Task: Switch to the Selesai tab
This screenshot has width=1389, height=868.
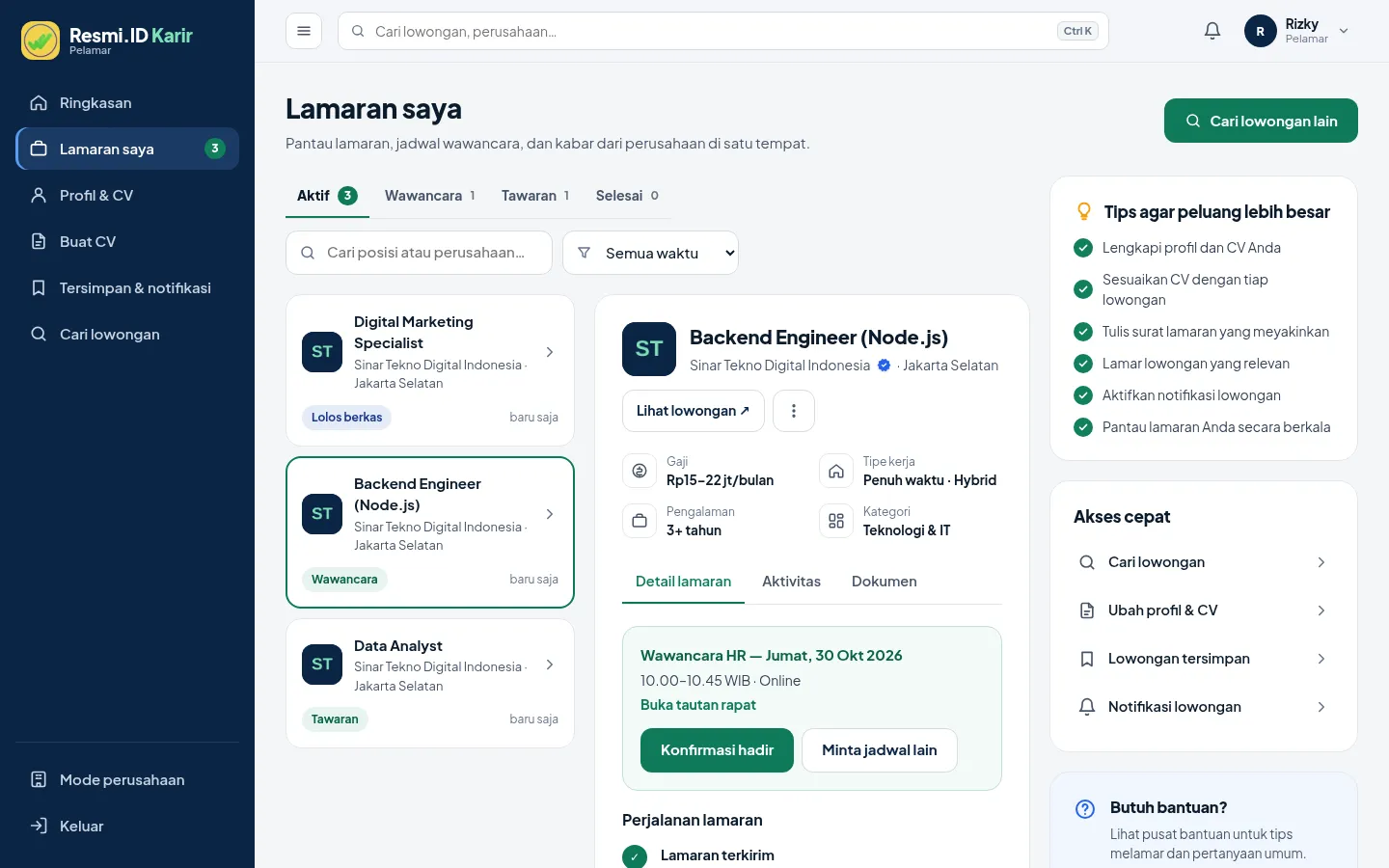Action: point(627,196)
